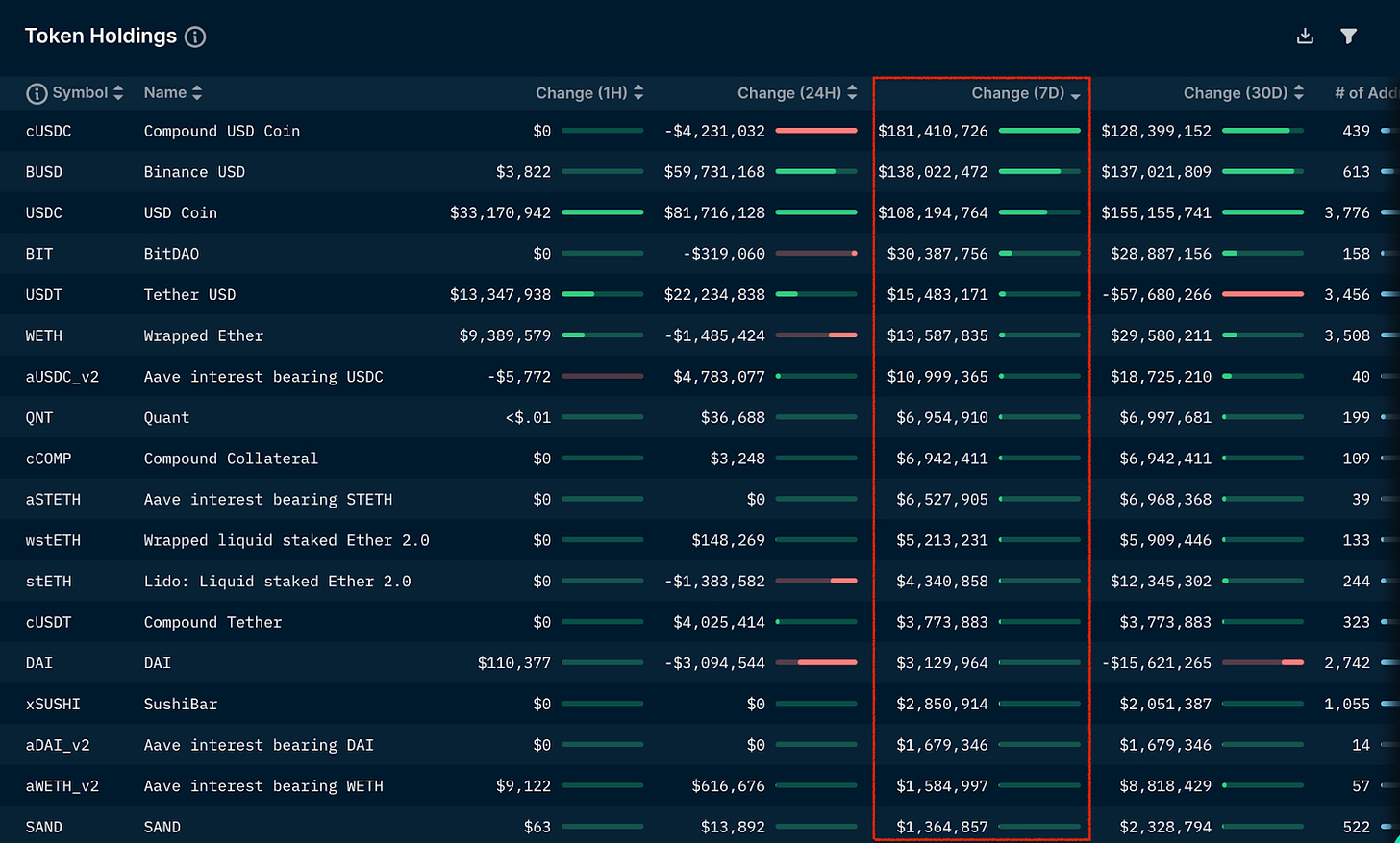This screenshot has height=843, width=1400.
Task: Click the $1,364,857 7D value
Action: (x=942, y=828)
